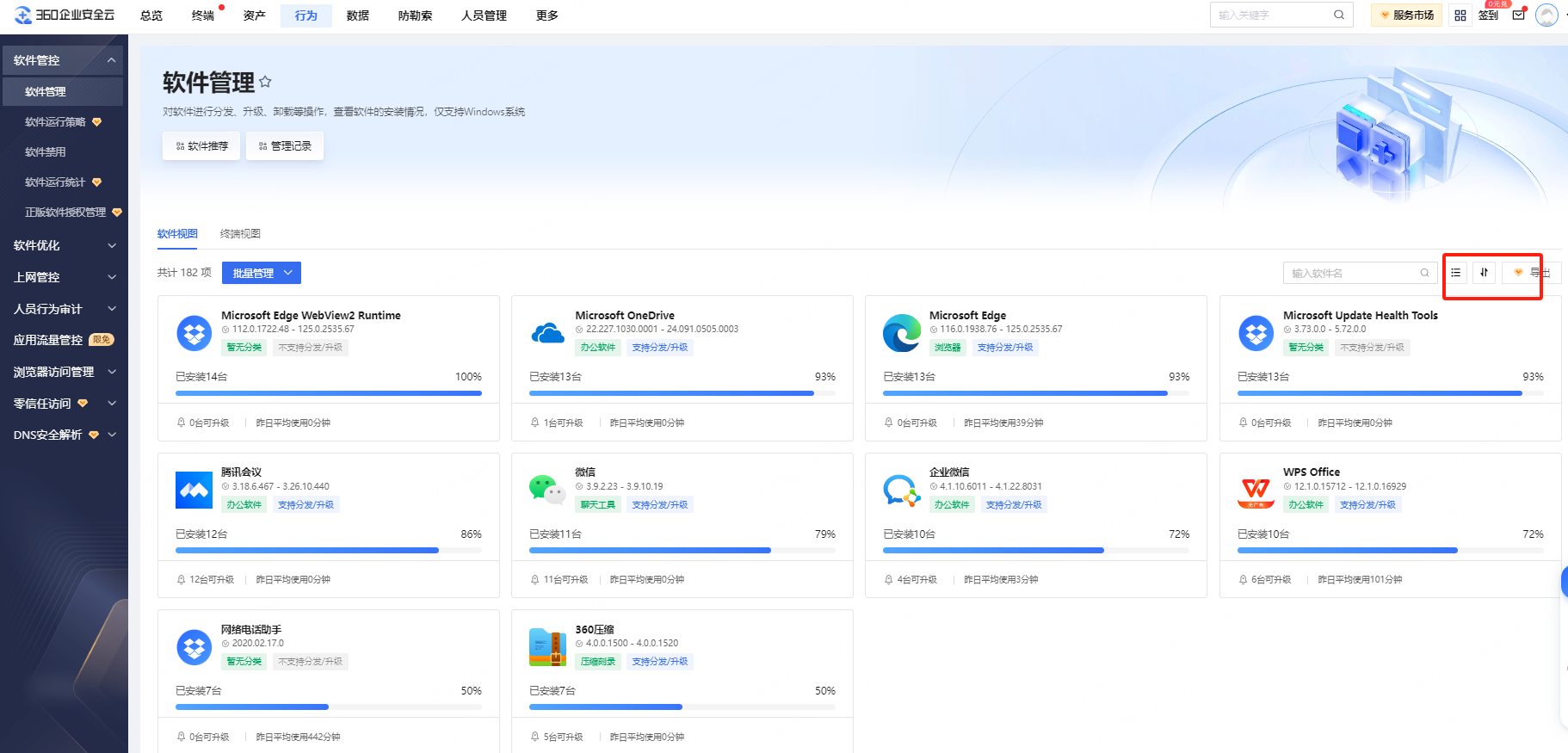Image resolution: width=1568 pixels, height=753 pixels.
Task: Click the 网络电话助手 app icon
Action: click(x=194, y=647)
